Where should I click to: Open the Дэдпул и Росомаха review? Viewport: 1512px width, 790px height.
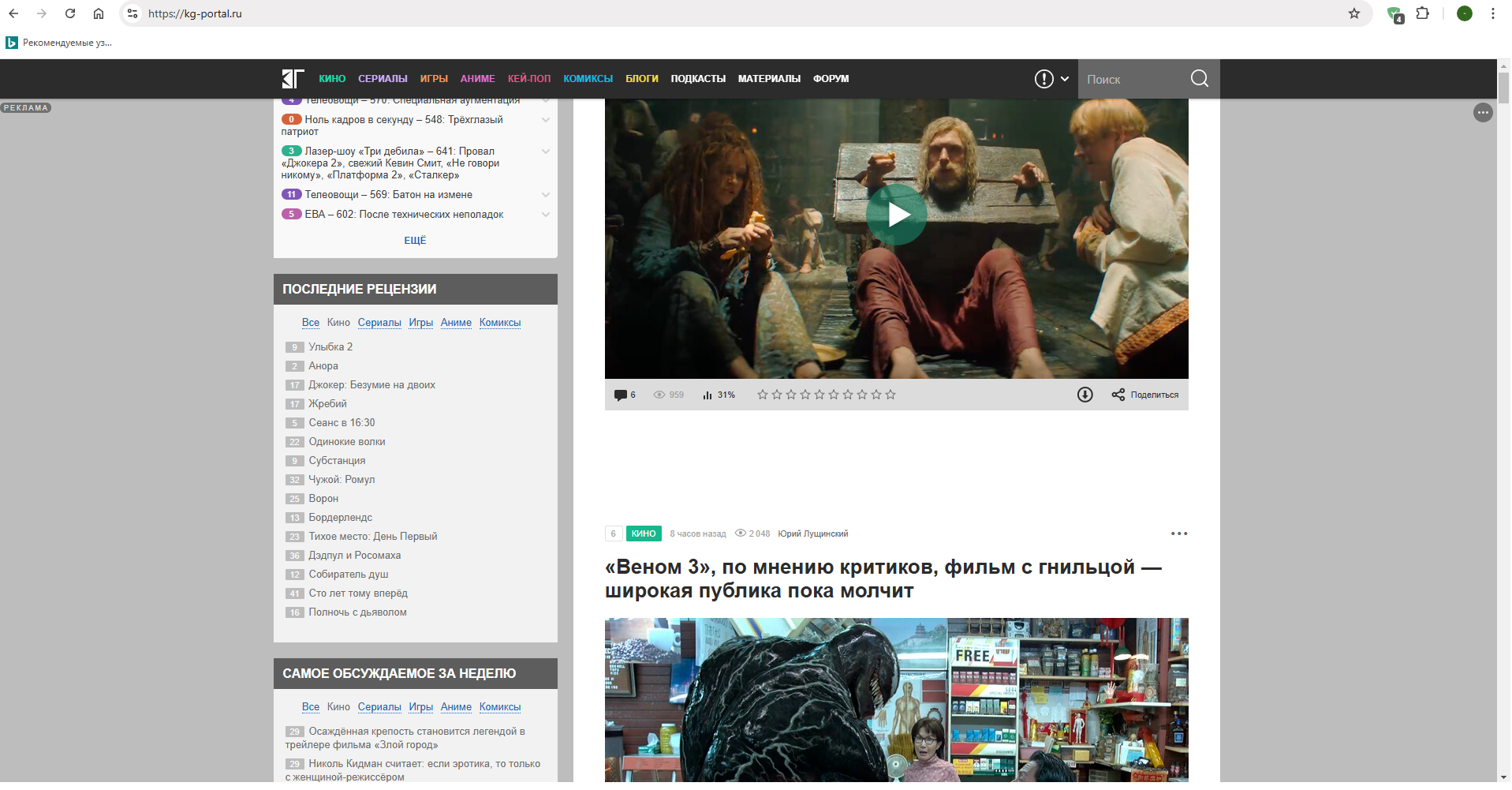(355, 556)
